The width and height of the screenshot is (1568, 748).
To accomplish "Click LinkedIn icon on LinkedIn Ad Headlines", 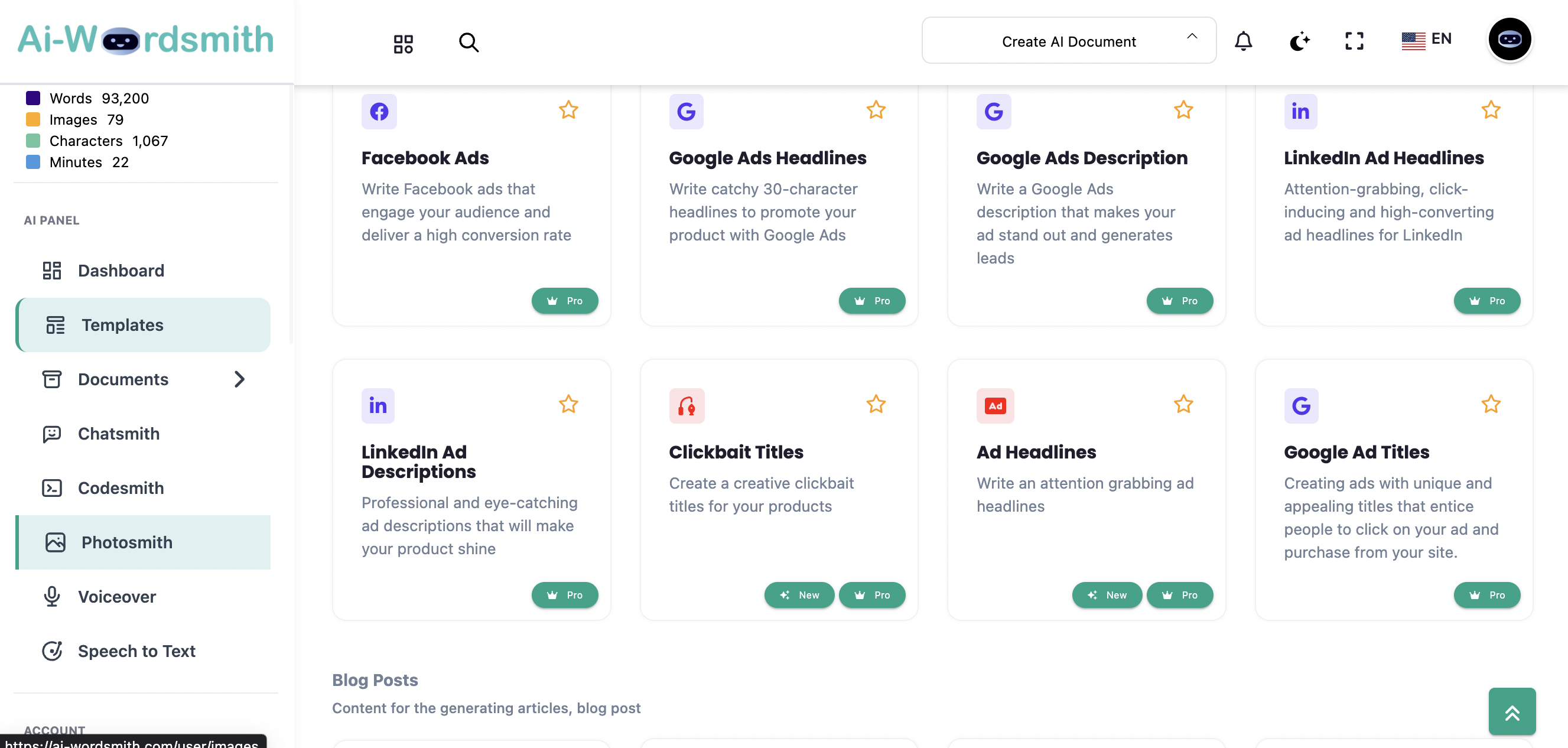I will coord(1300,112).
